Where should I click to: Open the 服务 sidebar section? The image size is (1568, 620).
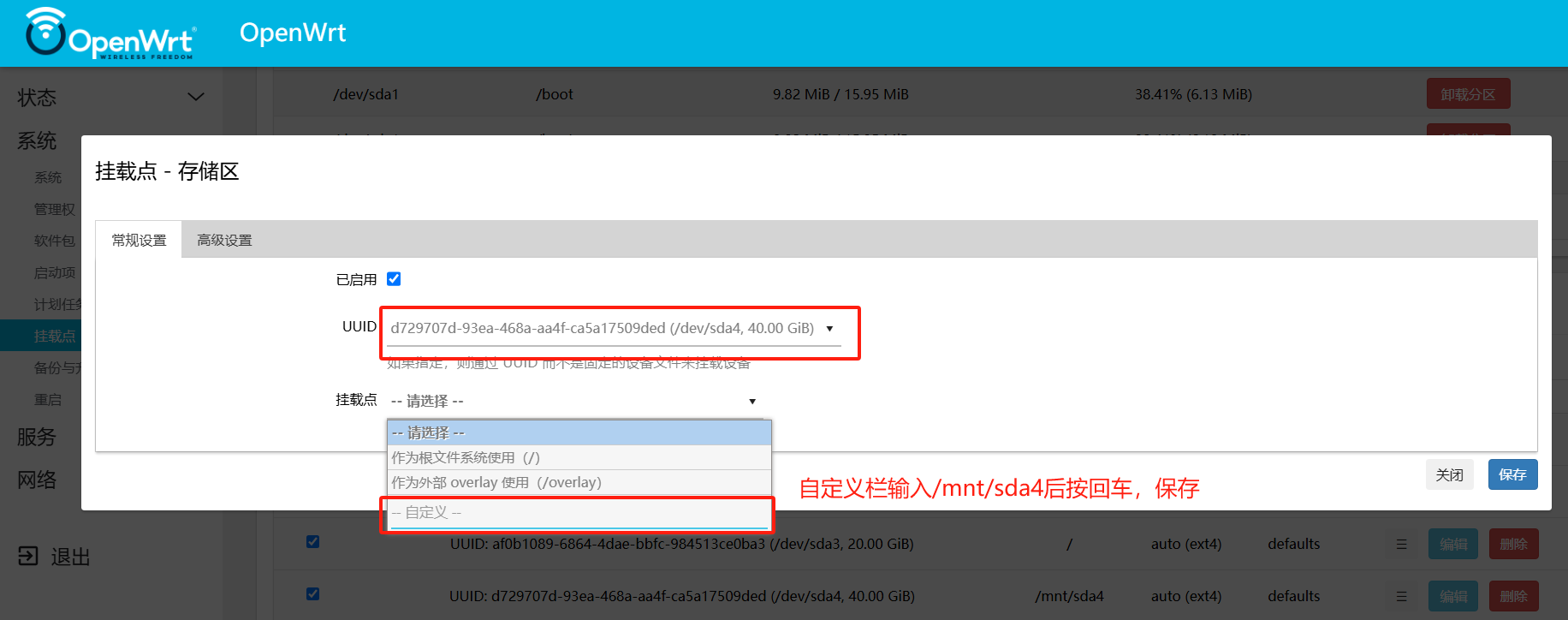click(37, 437)
